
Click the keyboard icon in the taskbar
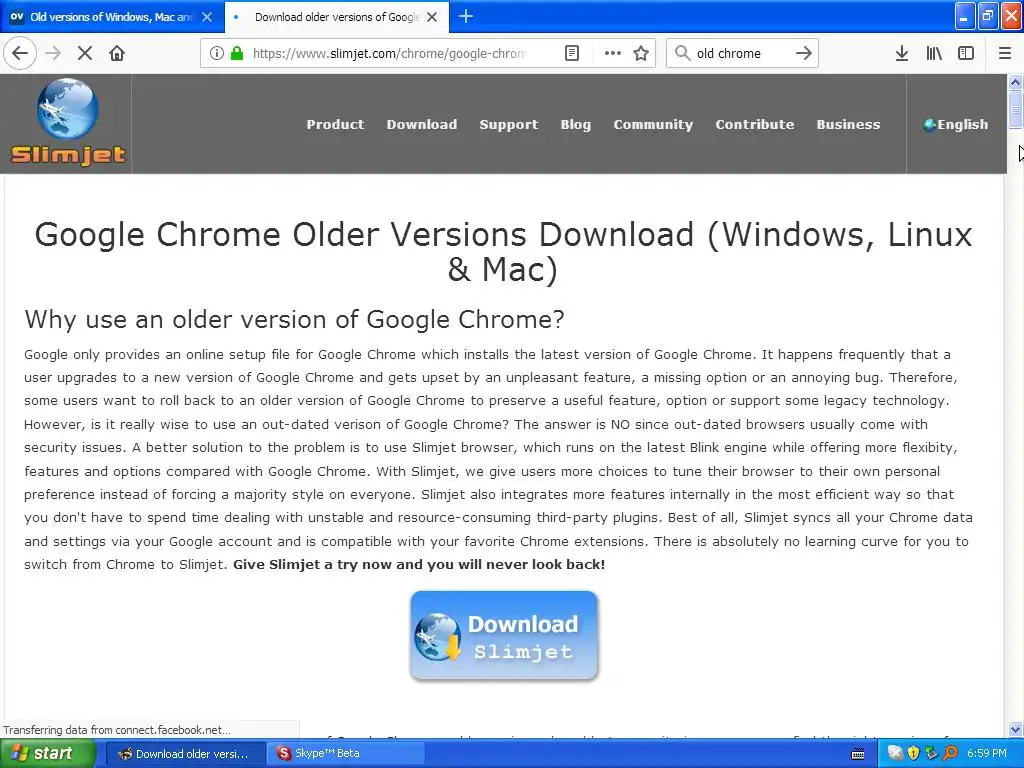click(857, 754)
